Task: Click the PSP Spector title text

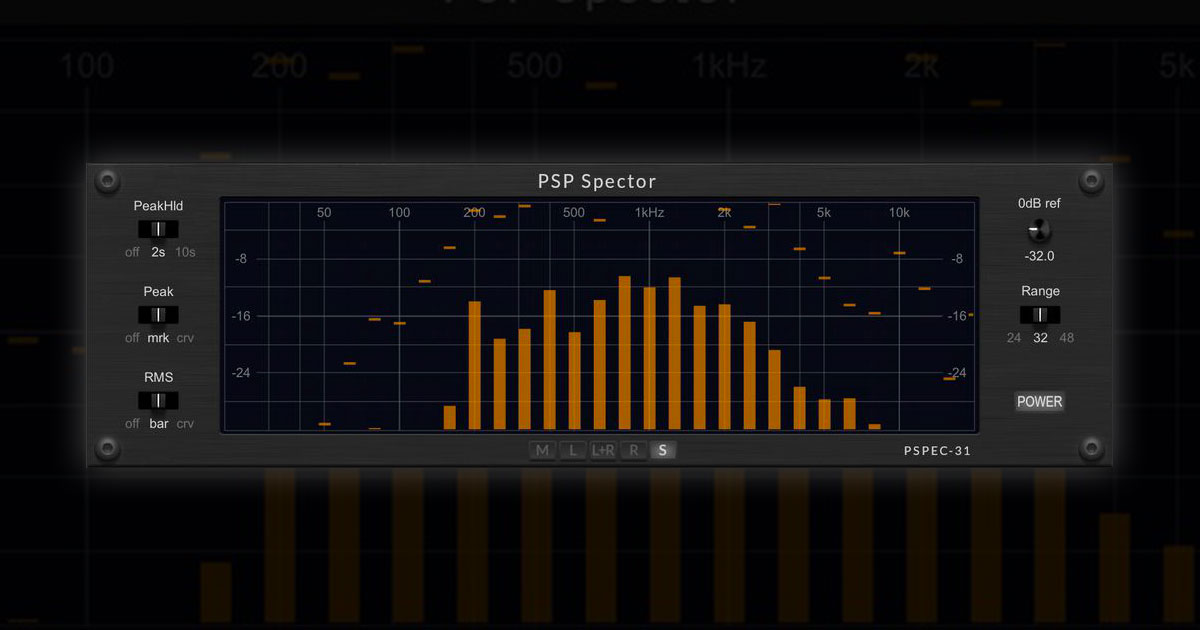Action: pos(595,181)
